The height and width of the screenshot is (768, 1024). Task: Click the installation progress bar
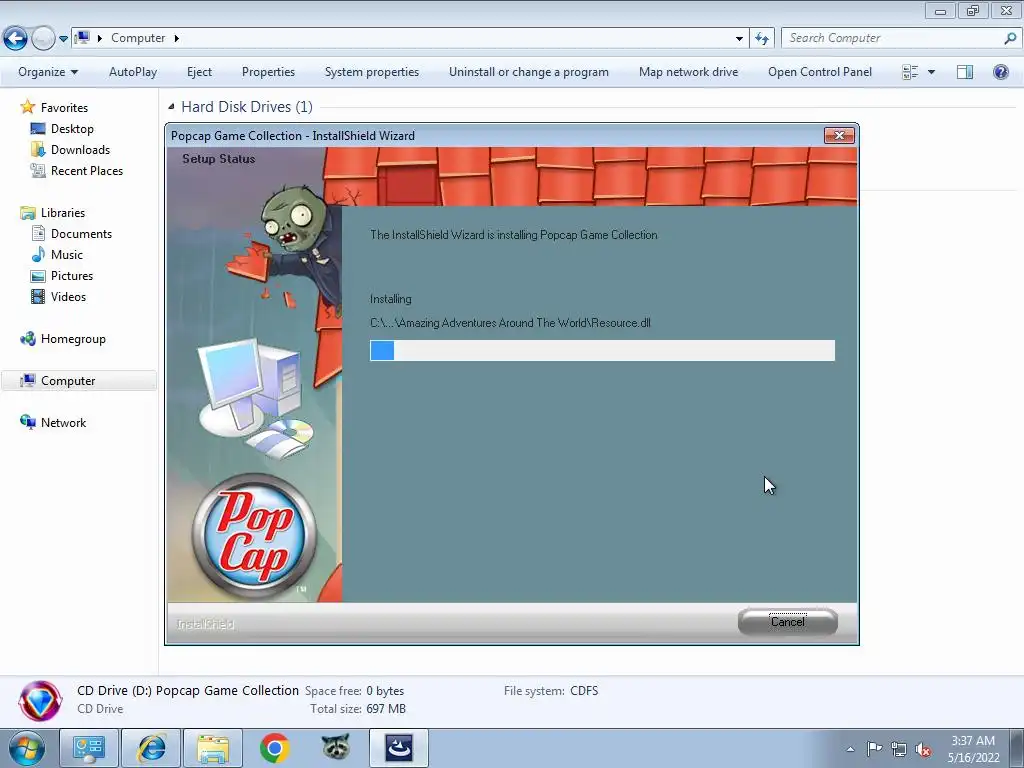coord(602,350)
